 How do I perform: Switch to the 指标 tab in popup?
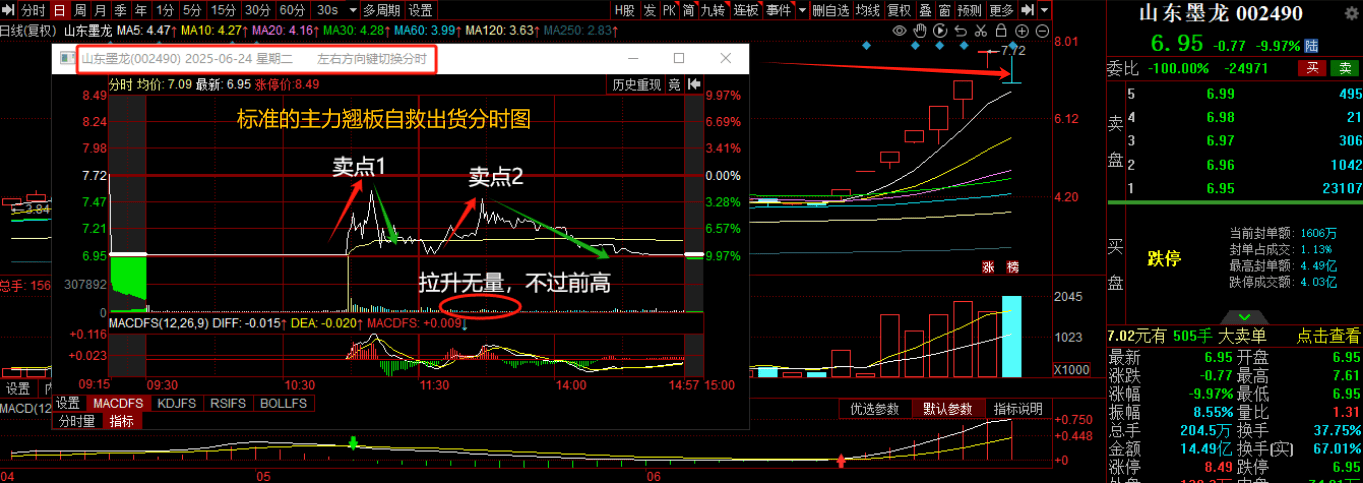tap(121, 421)
